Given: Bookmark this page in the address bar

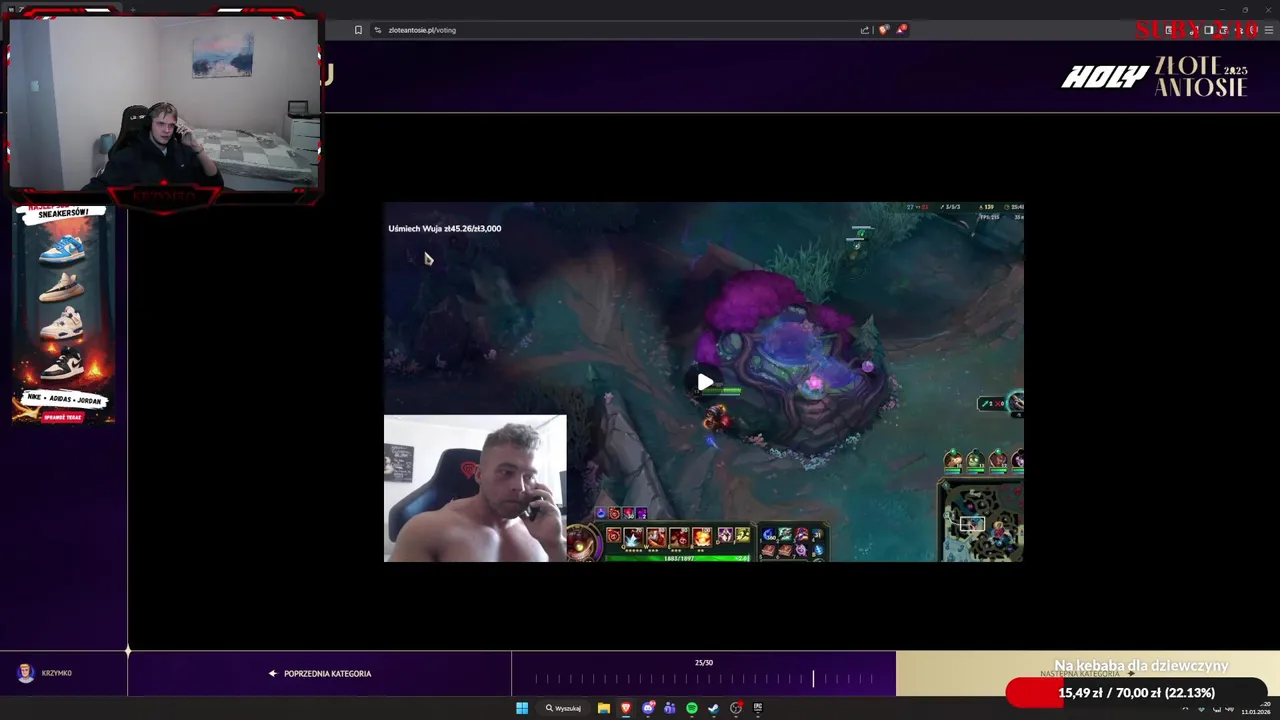Looking at the screenshot, I should point(358,30).
